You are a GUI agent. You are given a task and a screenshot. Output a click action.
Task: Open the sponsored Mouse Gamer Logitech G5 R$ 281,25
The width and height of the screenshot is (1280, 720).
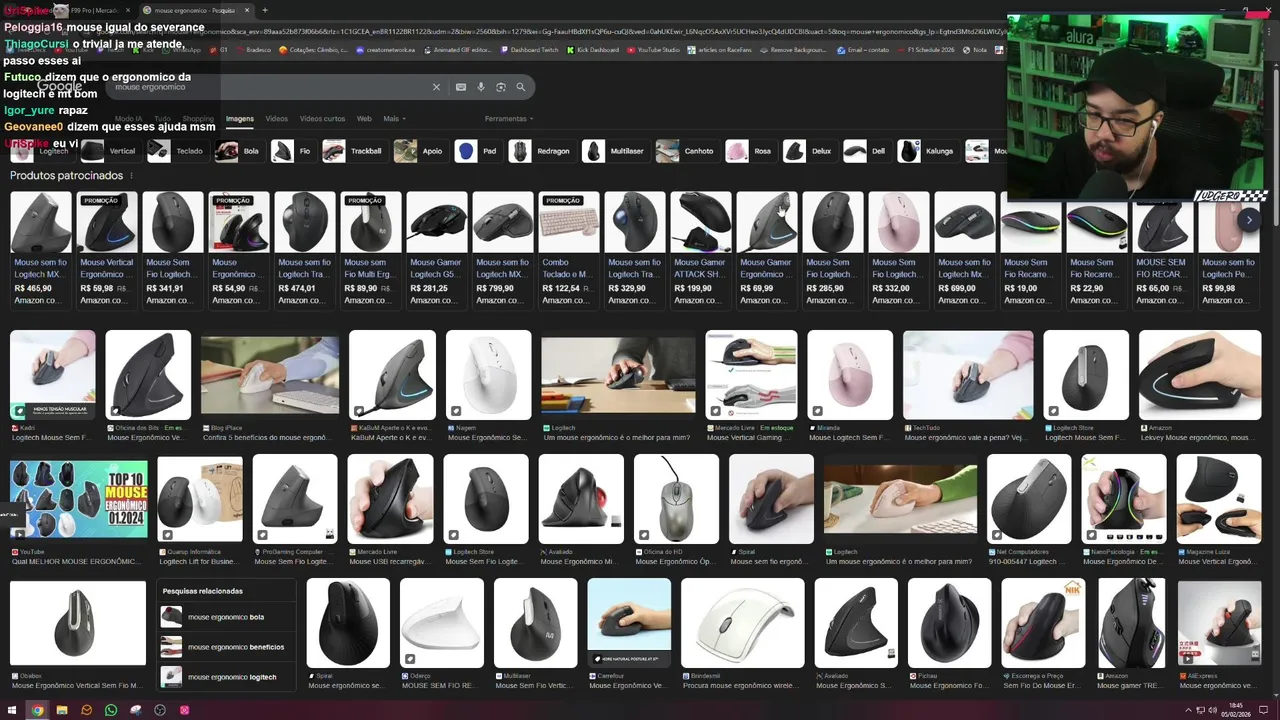(437, 250)
